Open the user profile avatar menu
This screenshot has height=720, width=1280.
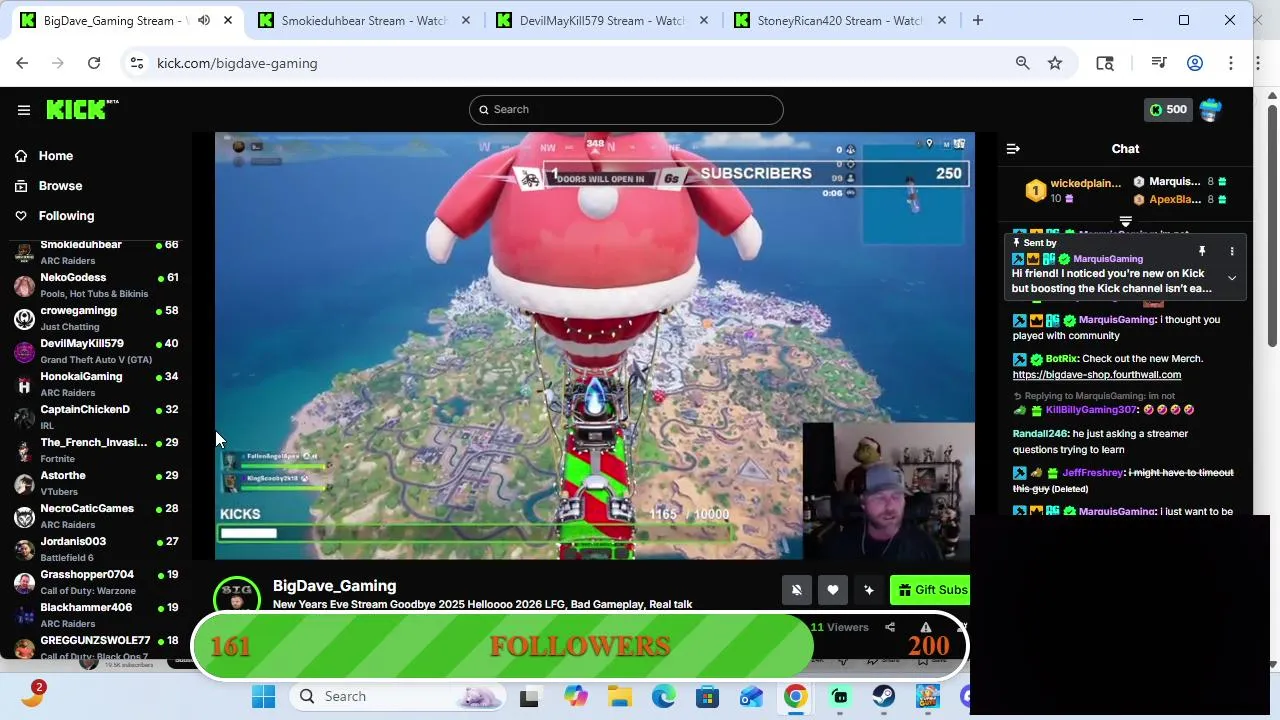click(x=1210, y=110)
